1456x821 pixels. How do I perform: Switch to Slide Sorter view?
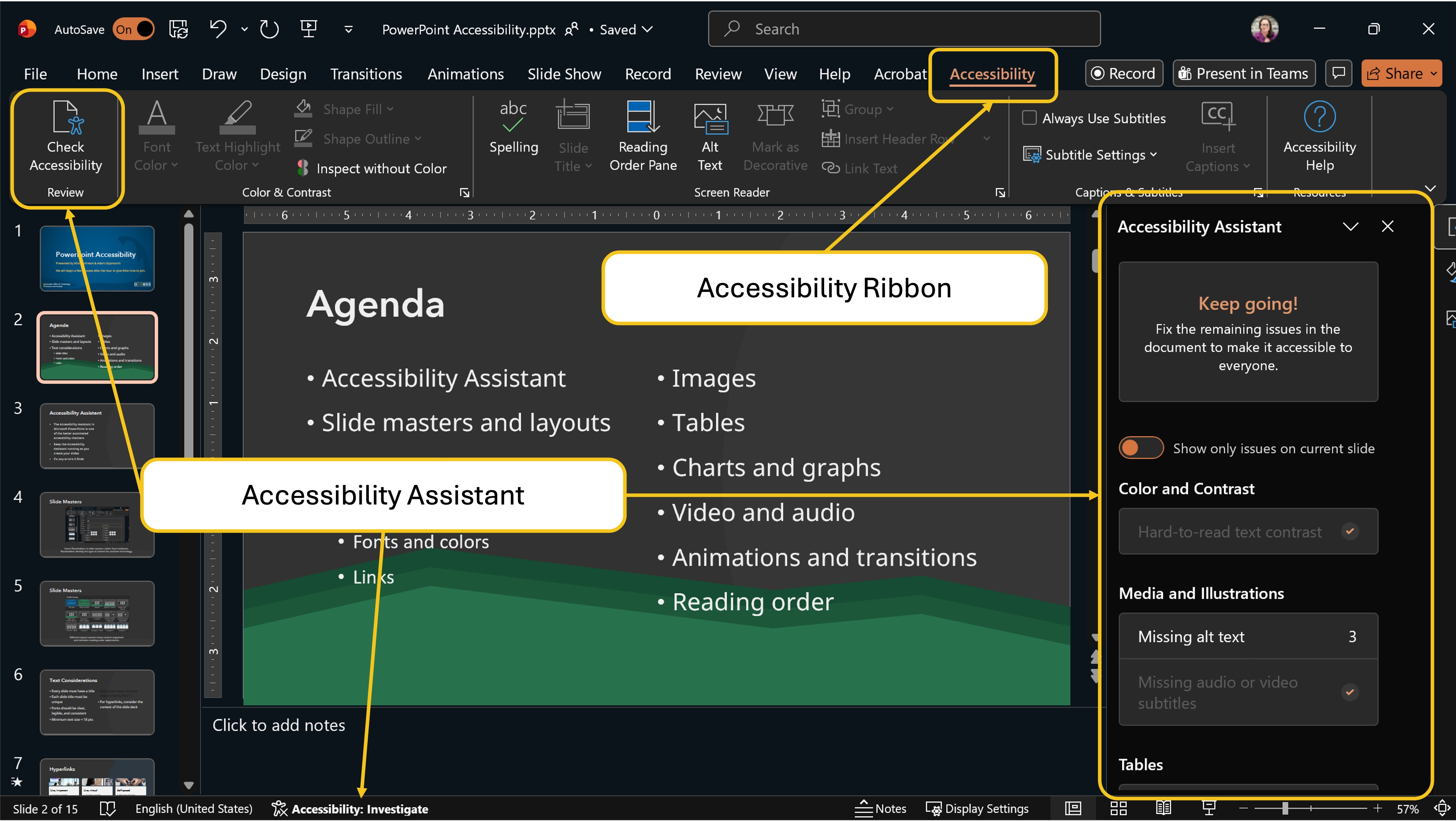1118,809
